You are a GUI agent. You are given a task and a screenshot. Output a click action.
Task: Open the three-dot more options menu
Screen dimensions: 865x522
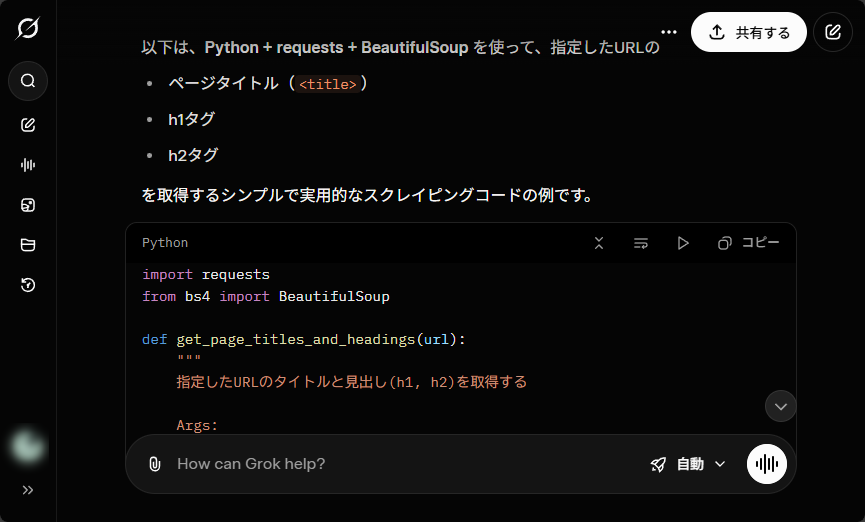[x=669, y=32]
